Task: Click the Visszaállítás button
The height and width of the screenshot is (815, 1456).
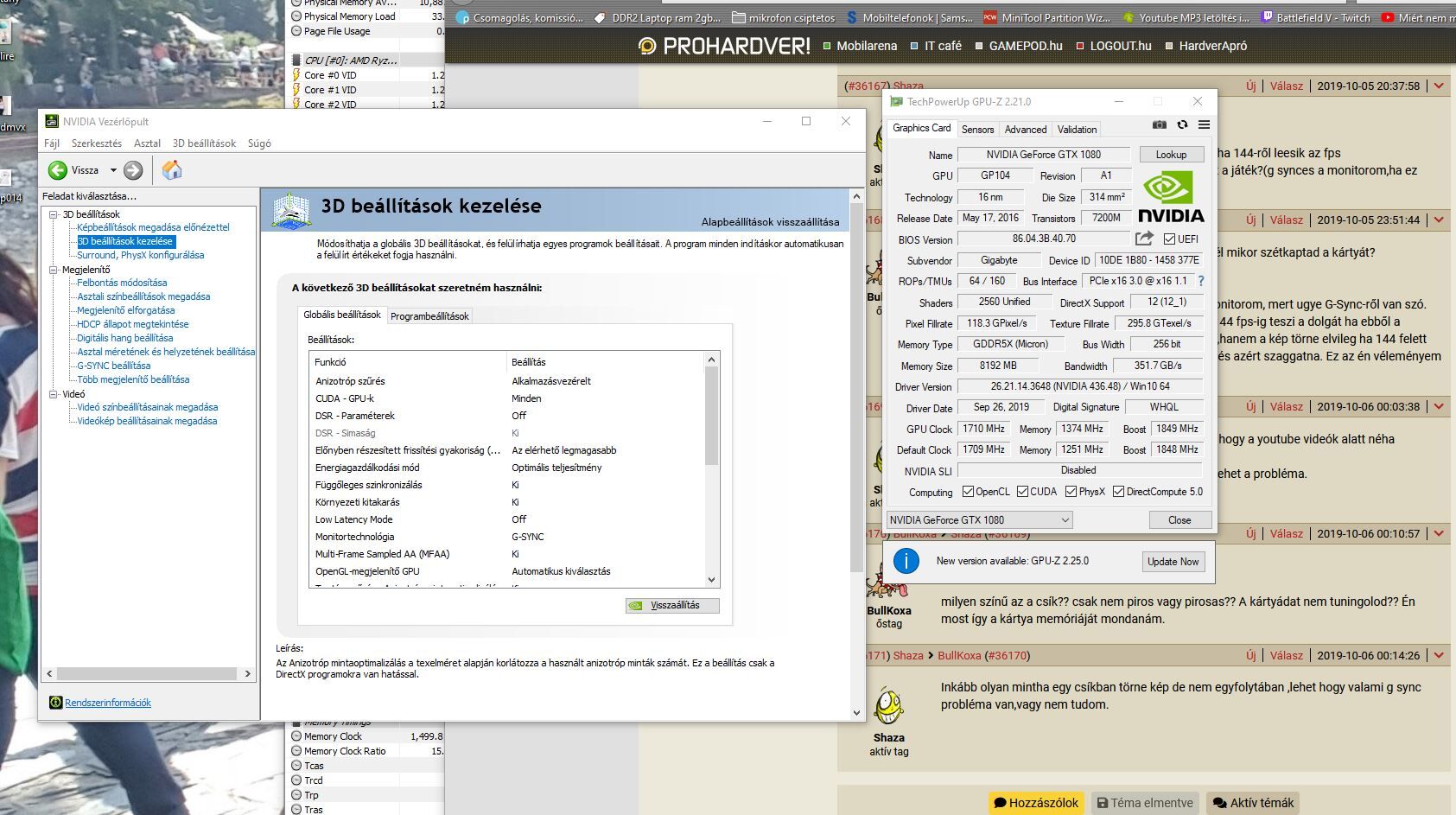Action: [x=672, y=605]
